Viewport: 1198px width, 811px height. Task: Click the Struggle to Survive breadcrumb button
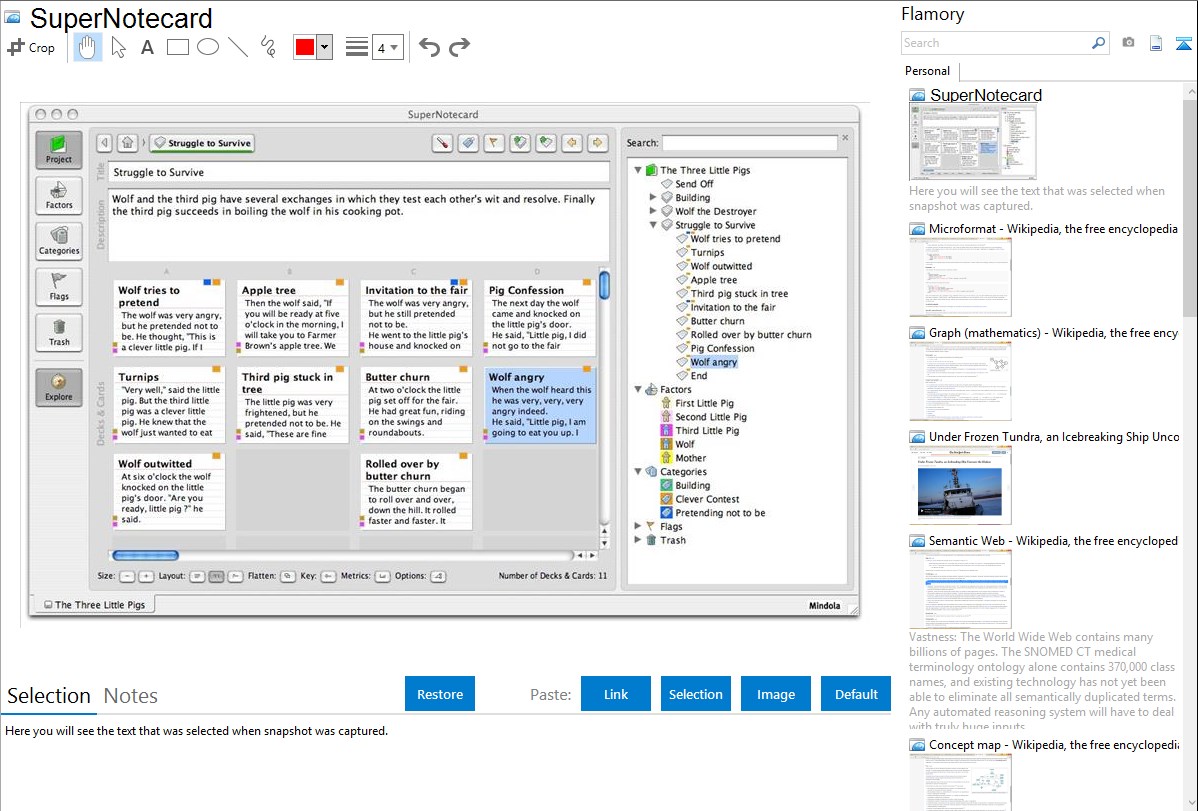202,143
